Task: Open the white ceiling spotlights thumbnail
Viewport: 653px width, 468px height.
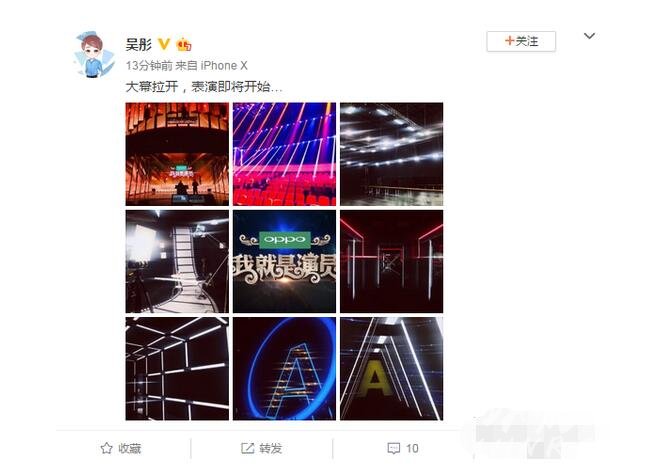Action: (x=391, y=154)
